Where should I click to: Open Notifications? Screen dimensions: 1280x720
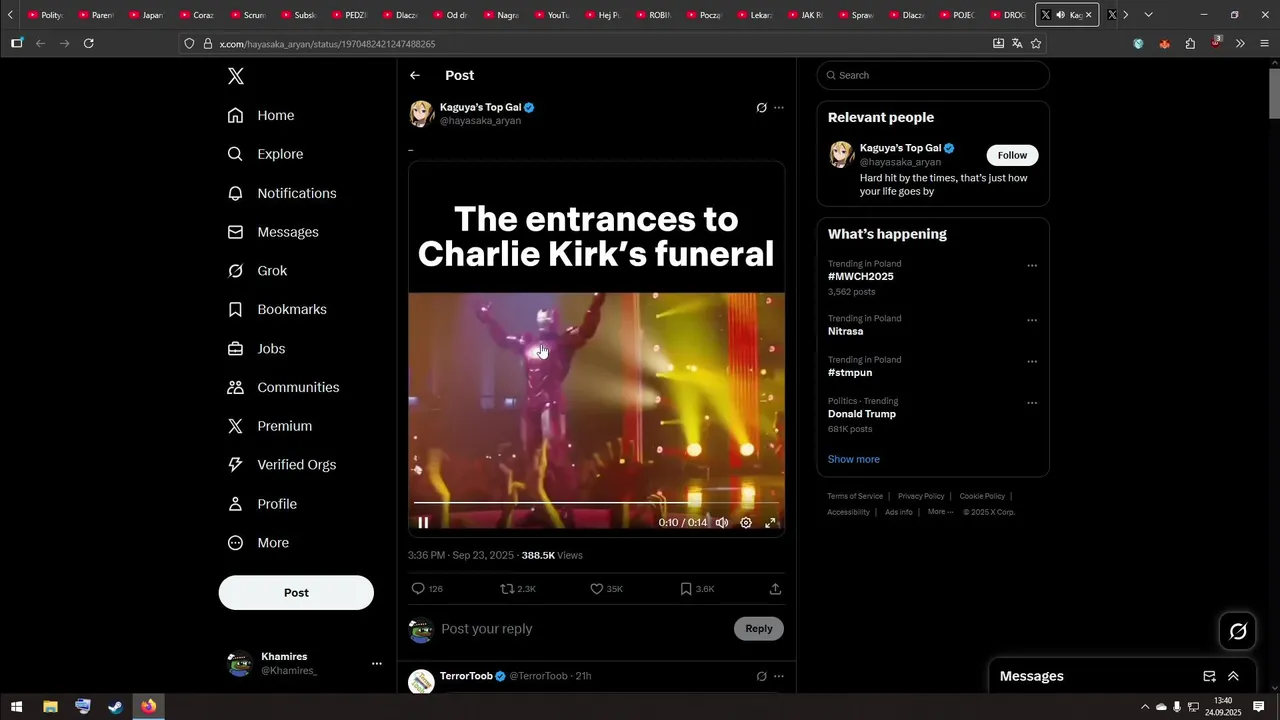point(282,193)
